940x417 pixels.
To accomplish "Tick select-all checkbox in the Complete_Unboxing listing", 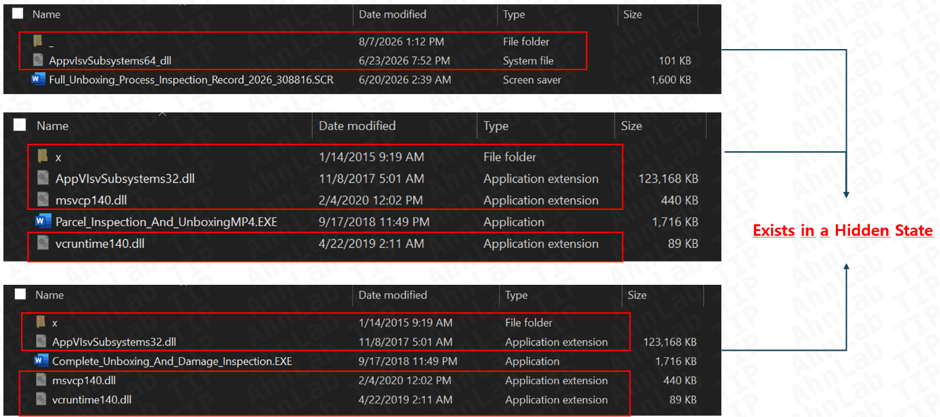I will click(x=19, y=295).
